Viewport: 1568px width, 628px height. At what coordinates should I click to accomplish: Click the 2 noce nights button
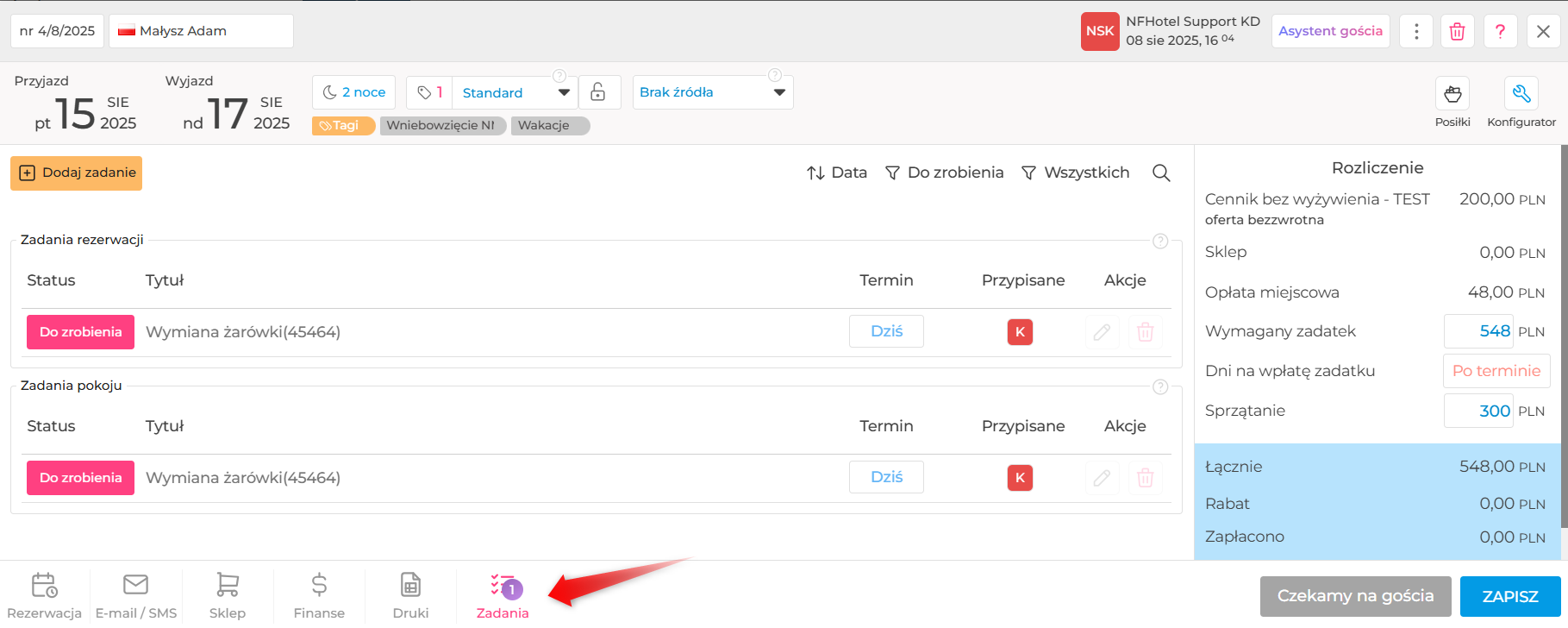[353, 92]
